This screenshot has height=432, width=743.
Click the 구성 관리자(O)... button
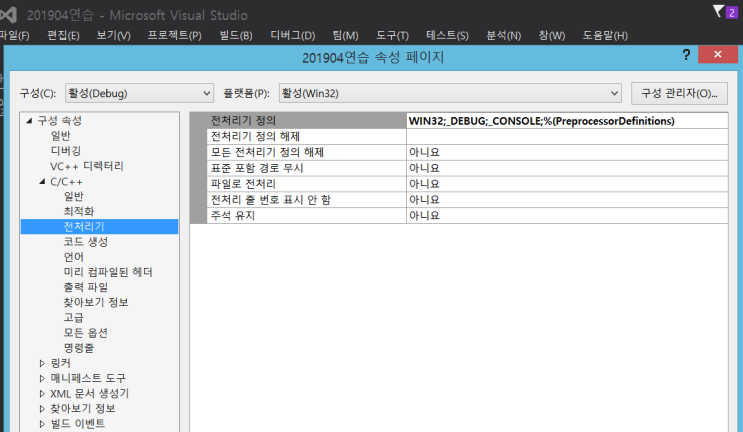[679, 93]
